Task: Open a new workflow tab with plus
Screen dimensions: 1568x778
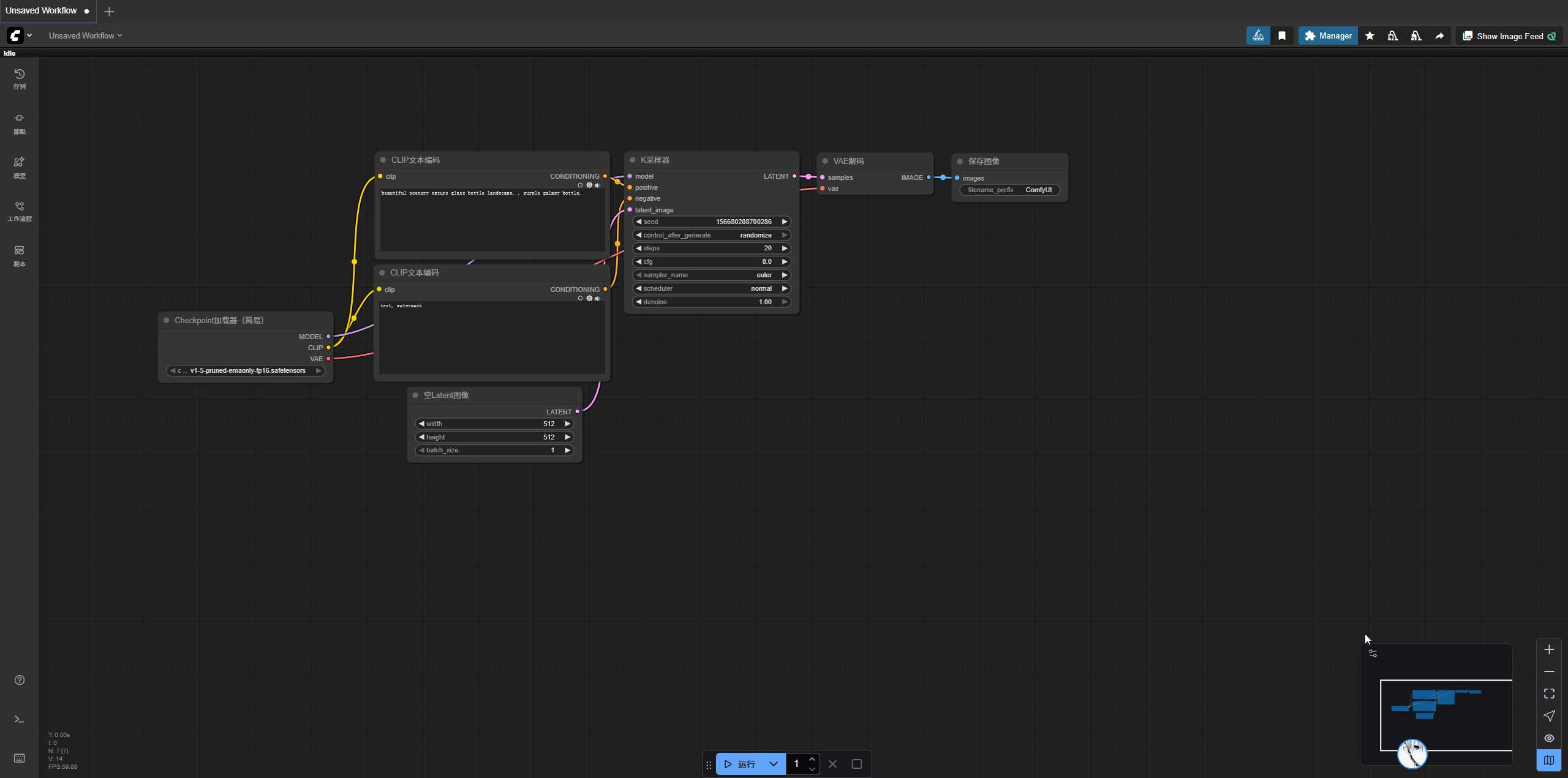Action: pyautogui.click(x=109, y=12)
